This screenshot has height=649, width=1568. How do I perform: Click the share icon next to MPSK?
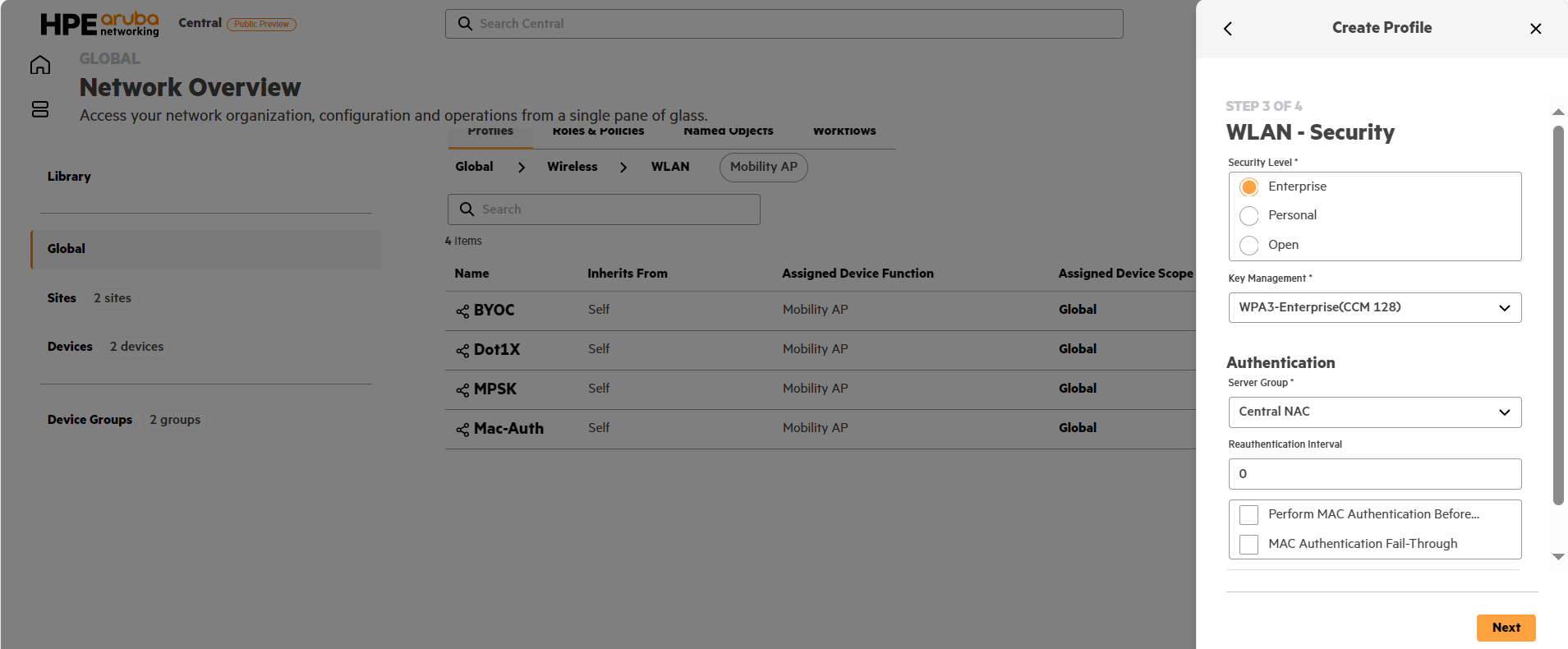coord(462,390)
